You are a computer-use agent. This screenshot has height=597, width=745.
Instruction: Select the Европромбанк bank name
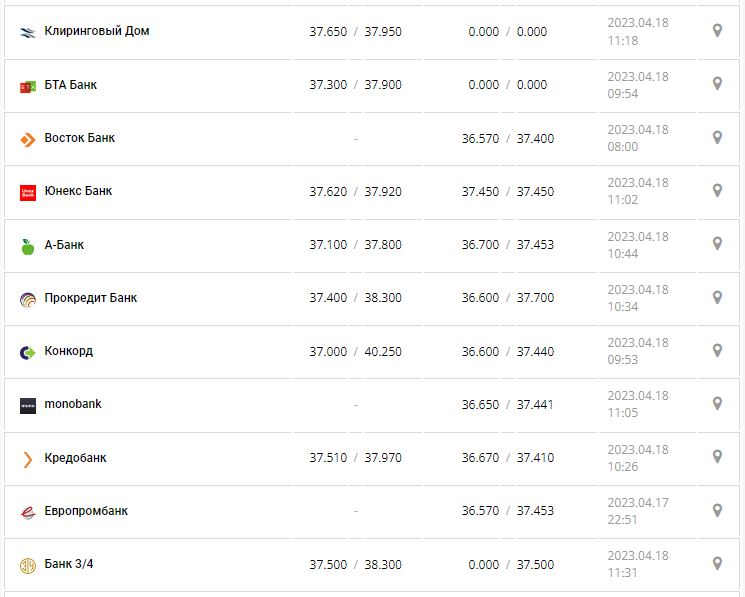coord(86,511)
